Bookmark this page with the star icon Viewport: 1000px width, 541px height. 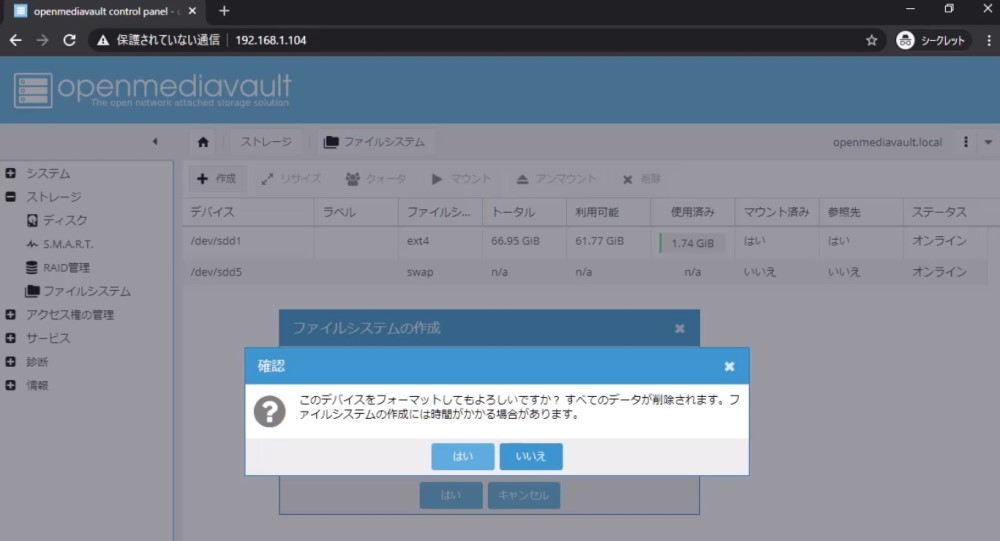871,40
